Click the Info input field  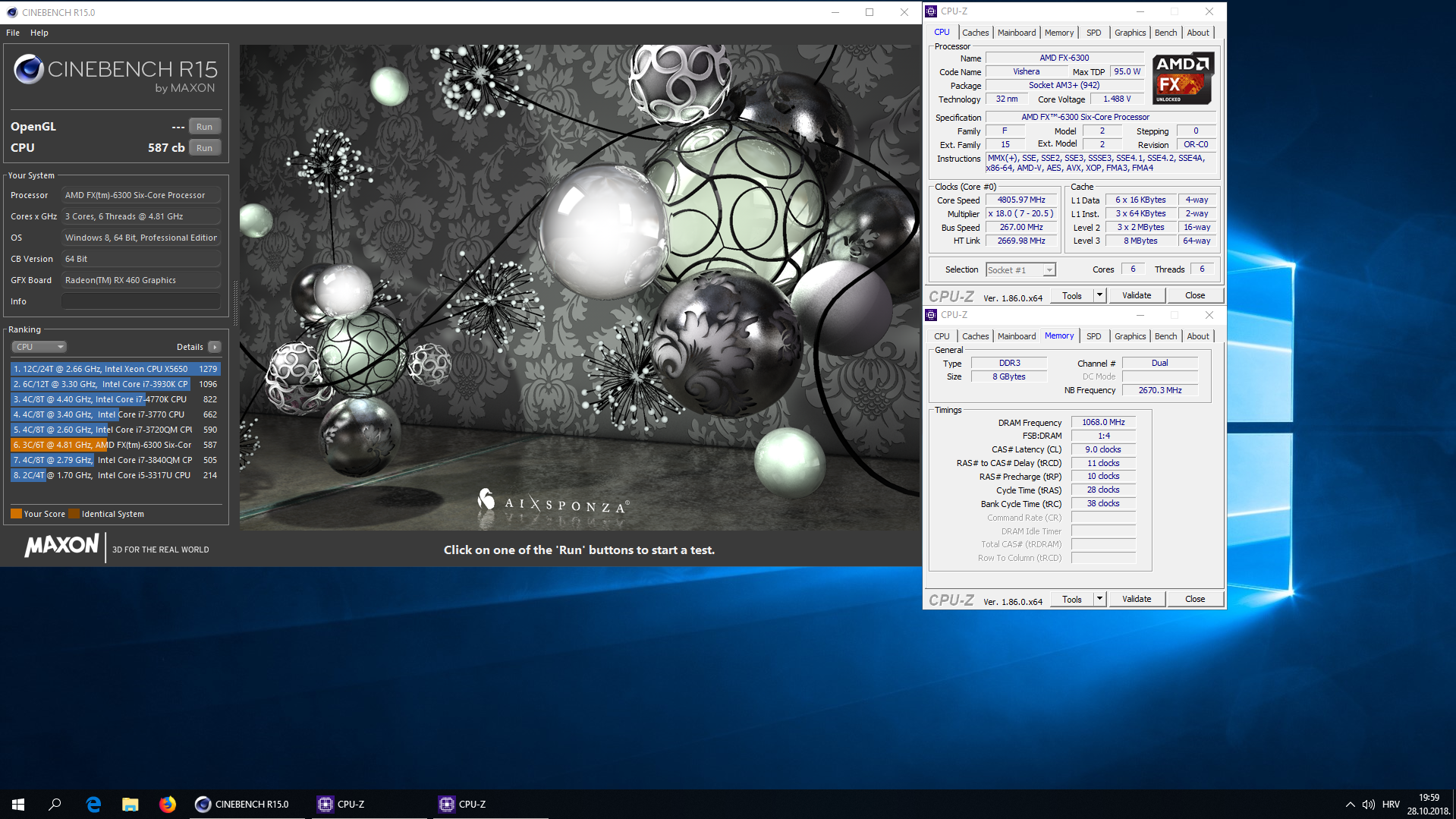tap(141, 301)
